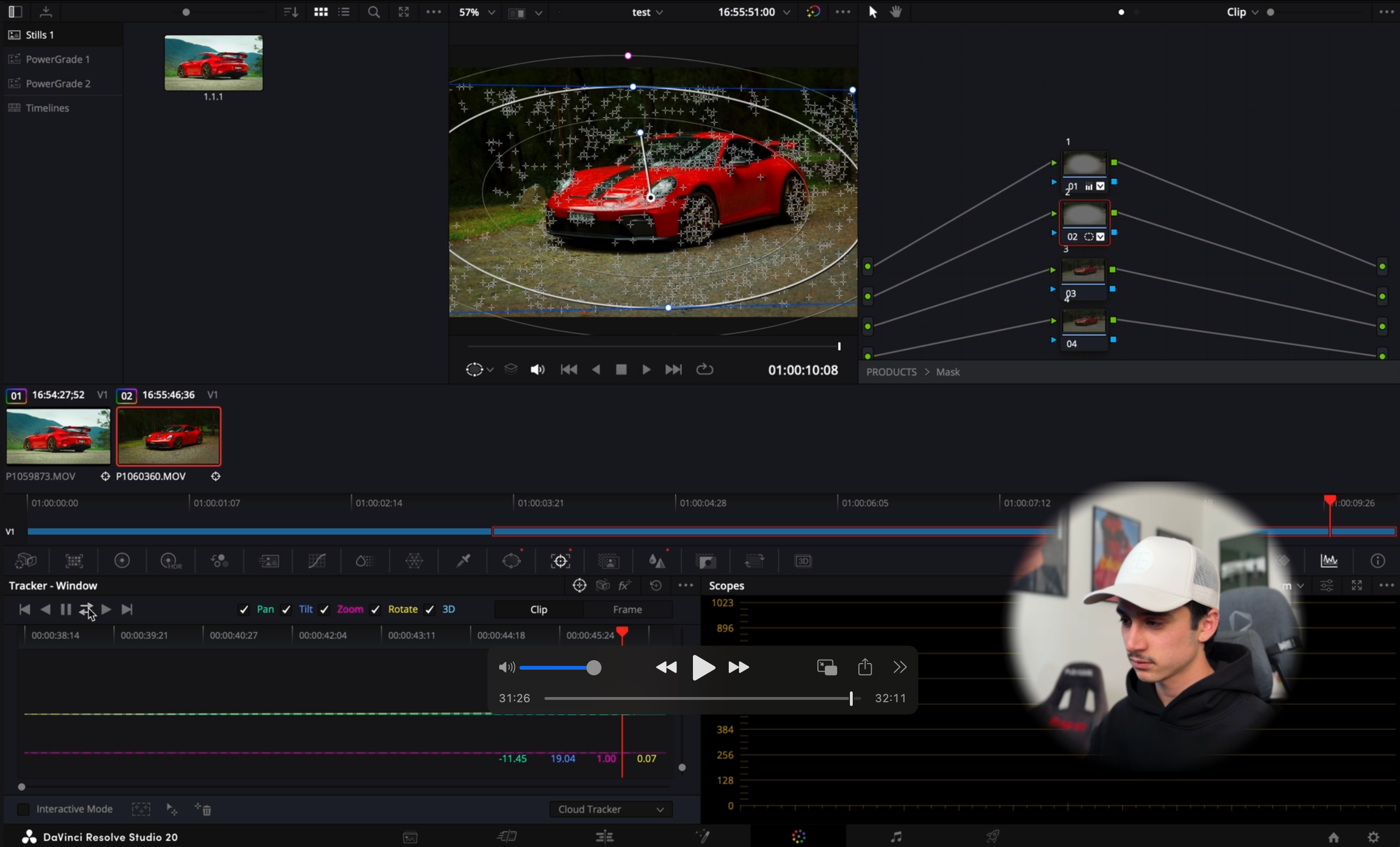Open the Magic Mask palette
This screenshot has height=847, width=1400.
point(609,561)
